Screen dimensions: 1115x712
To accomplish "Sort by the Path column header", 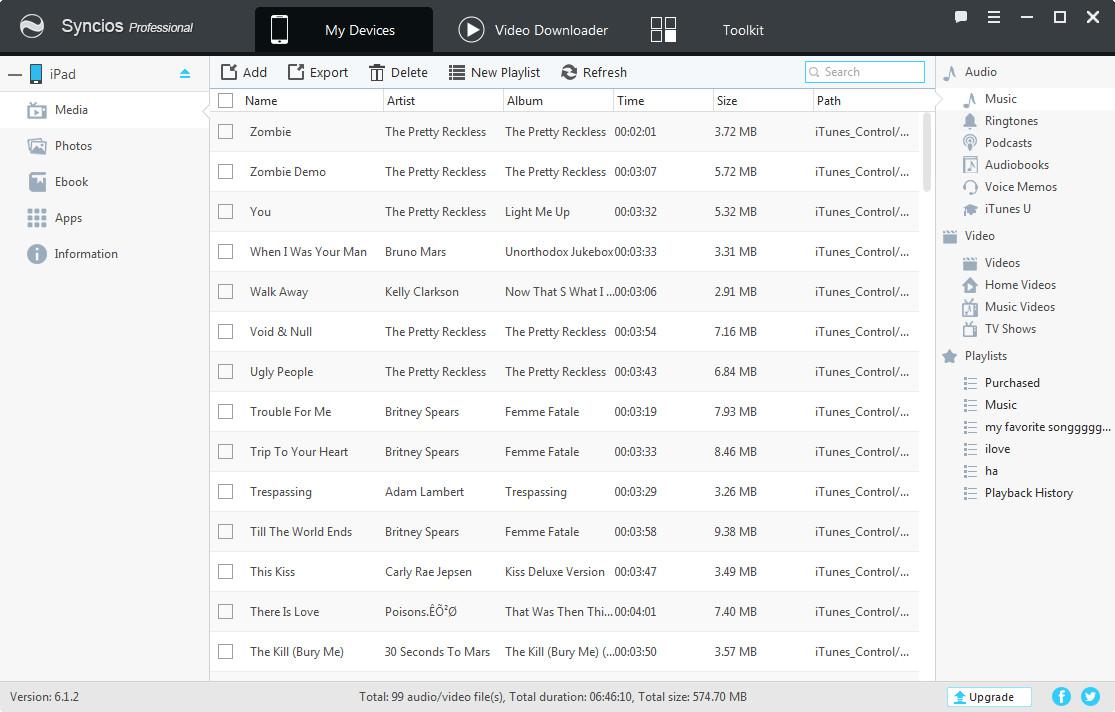I will (873, 100).
